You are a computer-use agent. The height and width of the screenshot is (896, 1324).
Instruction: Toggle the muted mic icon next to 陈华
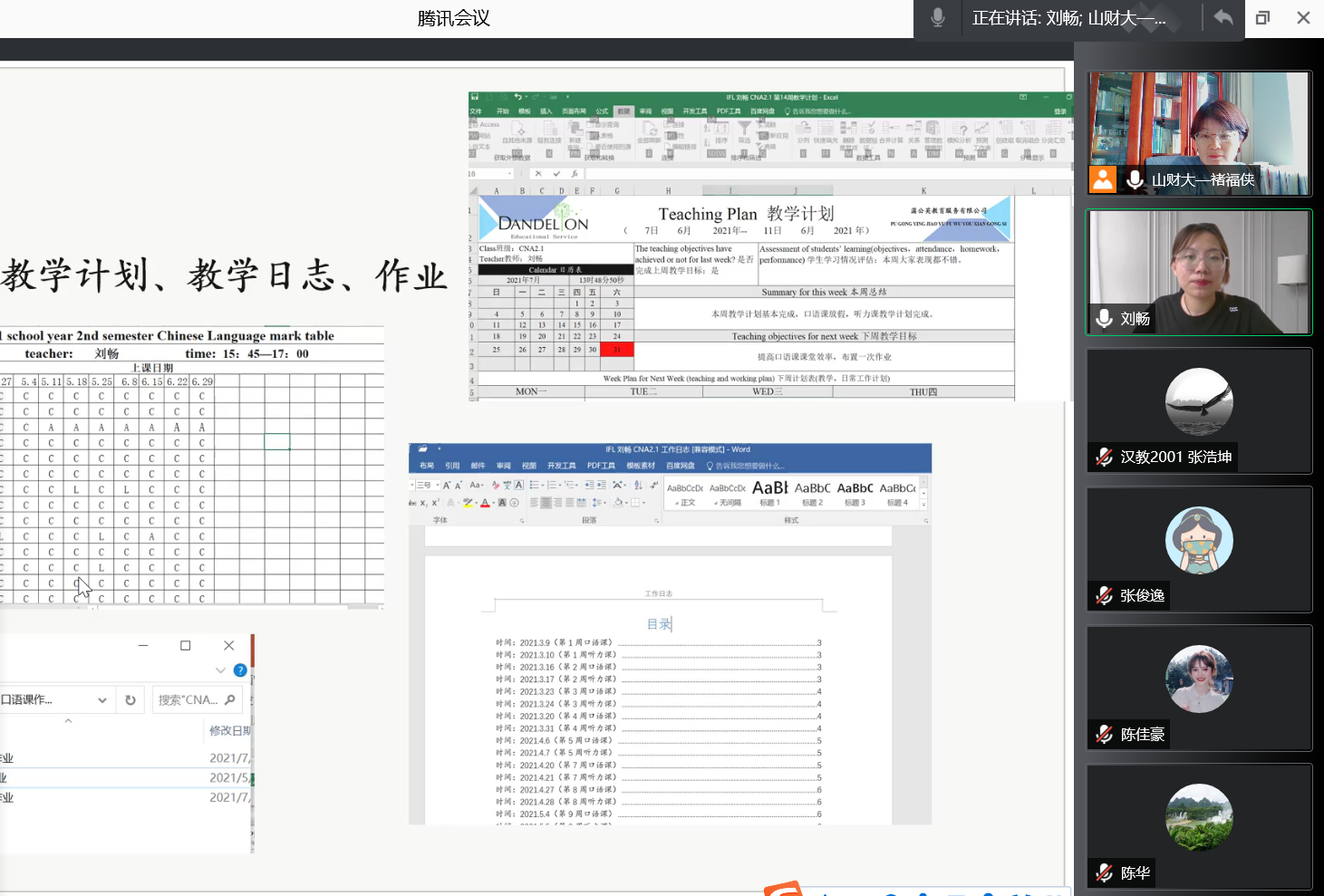coord(1104,872)
